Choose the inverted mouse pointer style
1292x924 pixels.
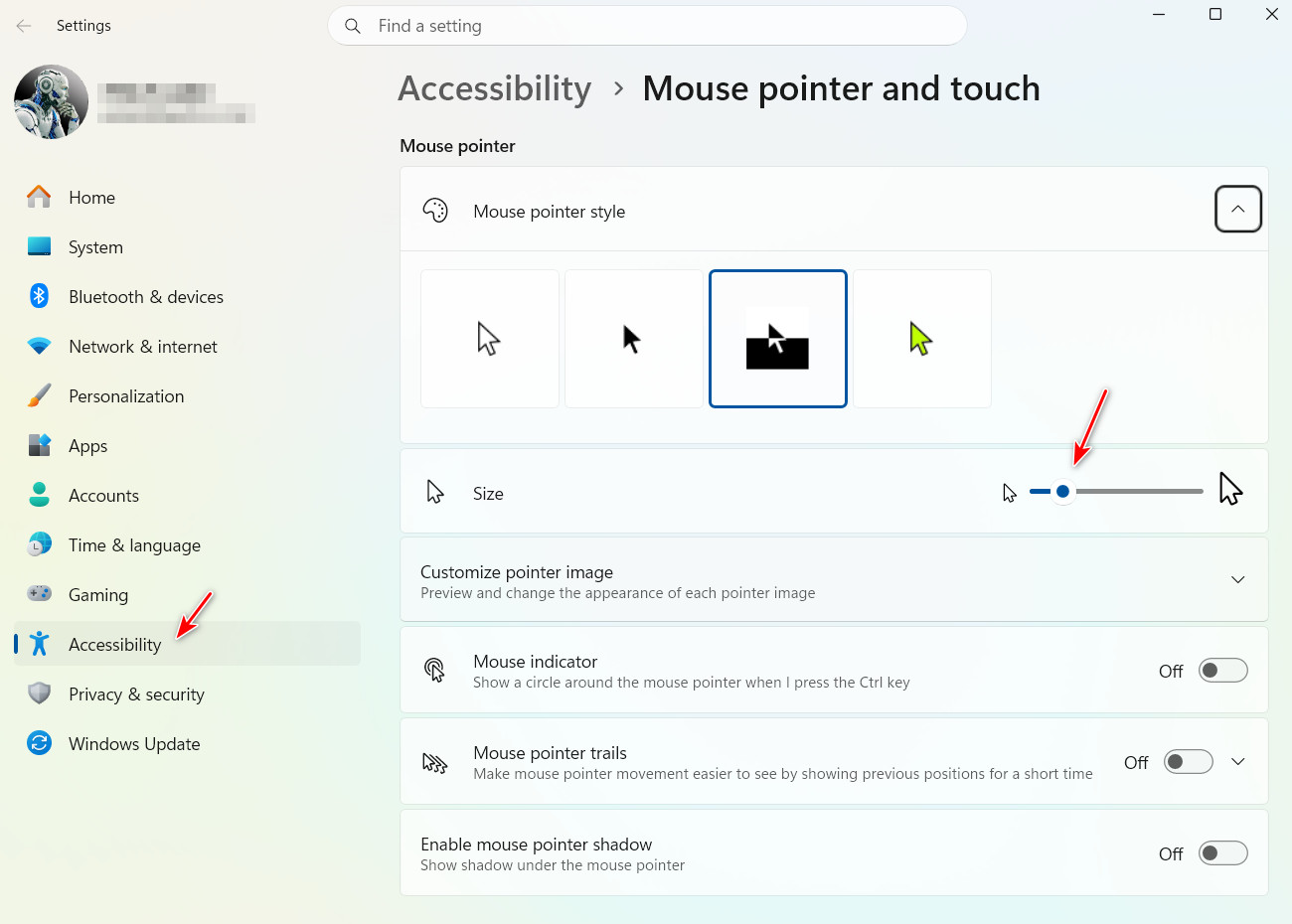pos(778,339)
